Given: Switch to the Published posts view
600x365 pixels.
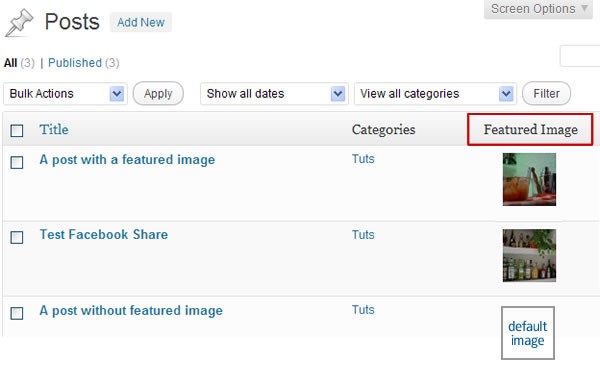Looking at the screenshot, I should (75, 63).
